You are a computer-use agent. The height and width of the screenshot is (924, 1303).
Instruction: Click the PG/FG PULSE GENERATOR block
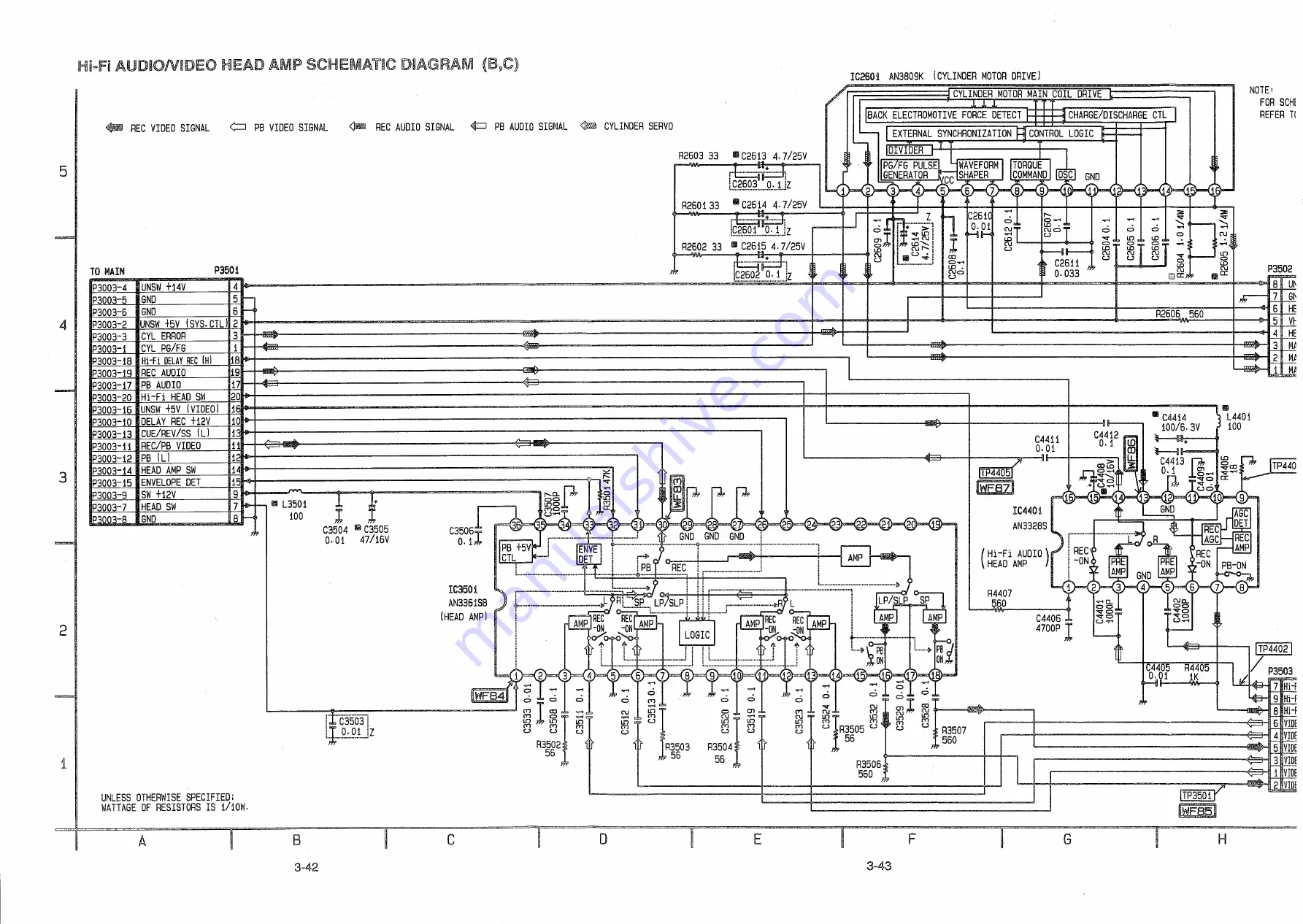point(910,170)
